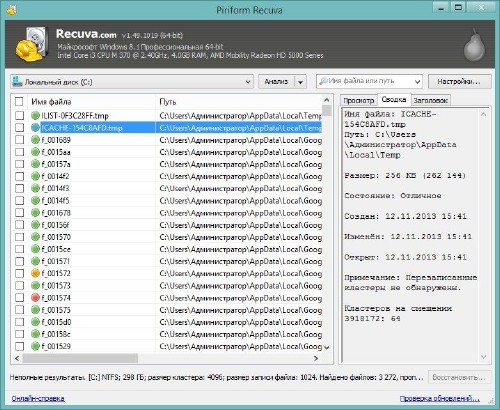Click green status icon of f_001575
Image resolution: width=500 pixels, height=410 pixels.
click(35, 310)
